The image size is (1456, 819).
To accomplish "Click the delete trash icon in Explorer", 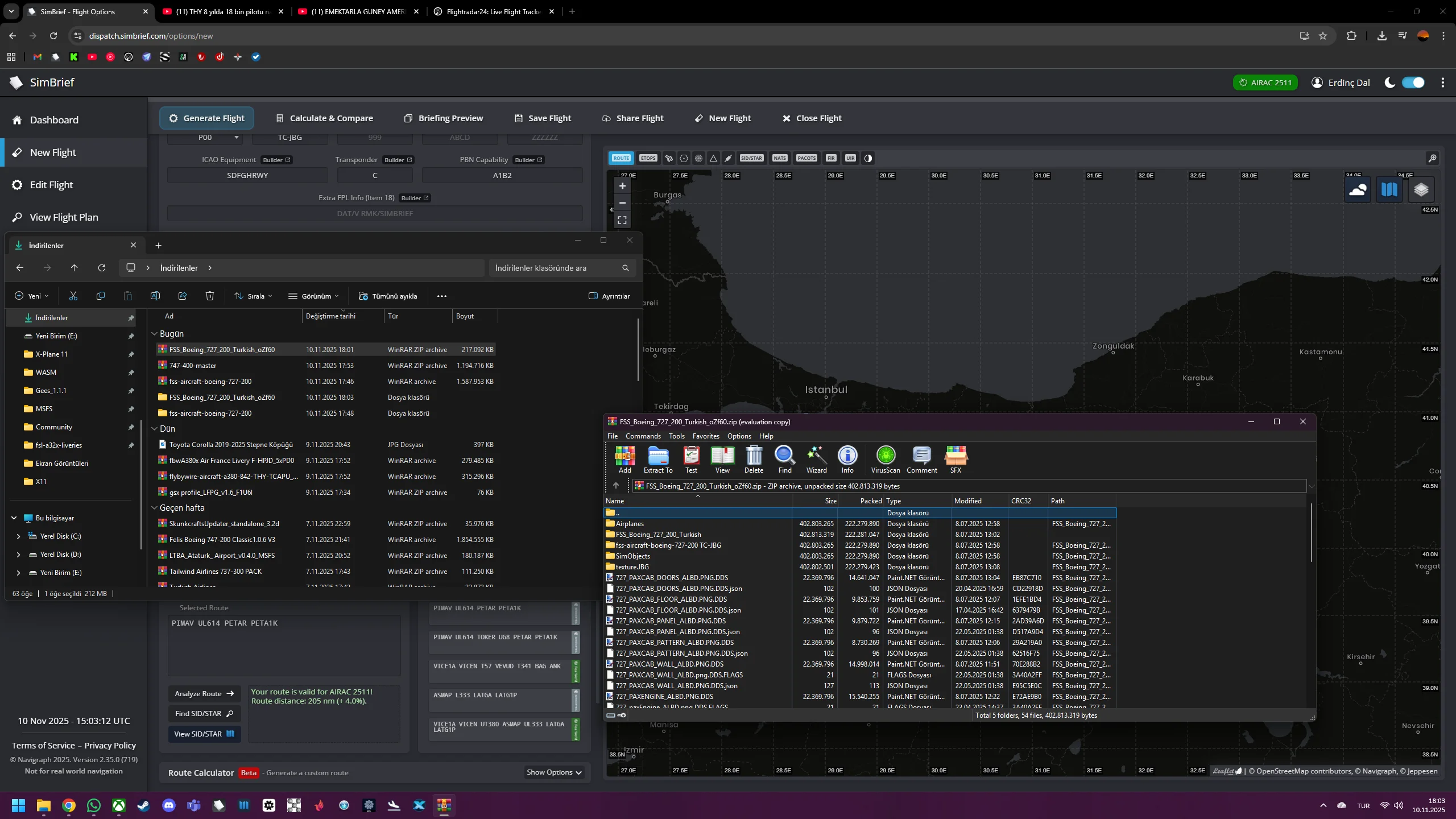I will [210, 296].
